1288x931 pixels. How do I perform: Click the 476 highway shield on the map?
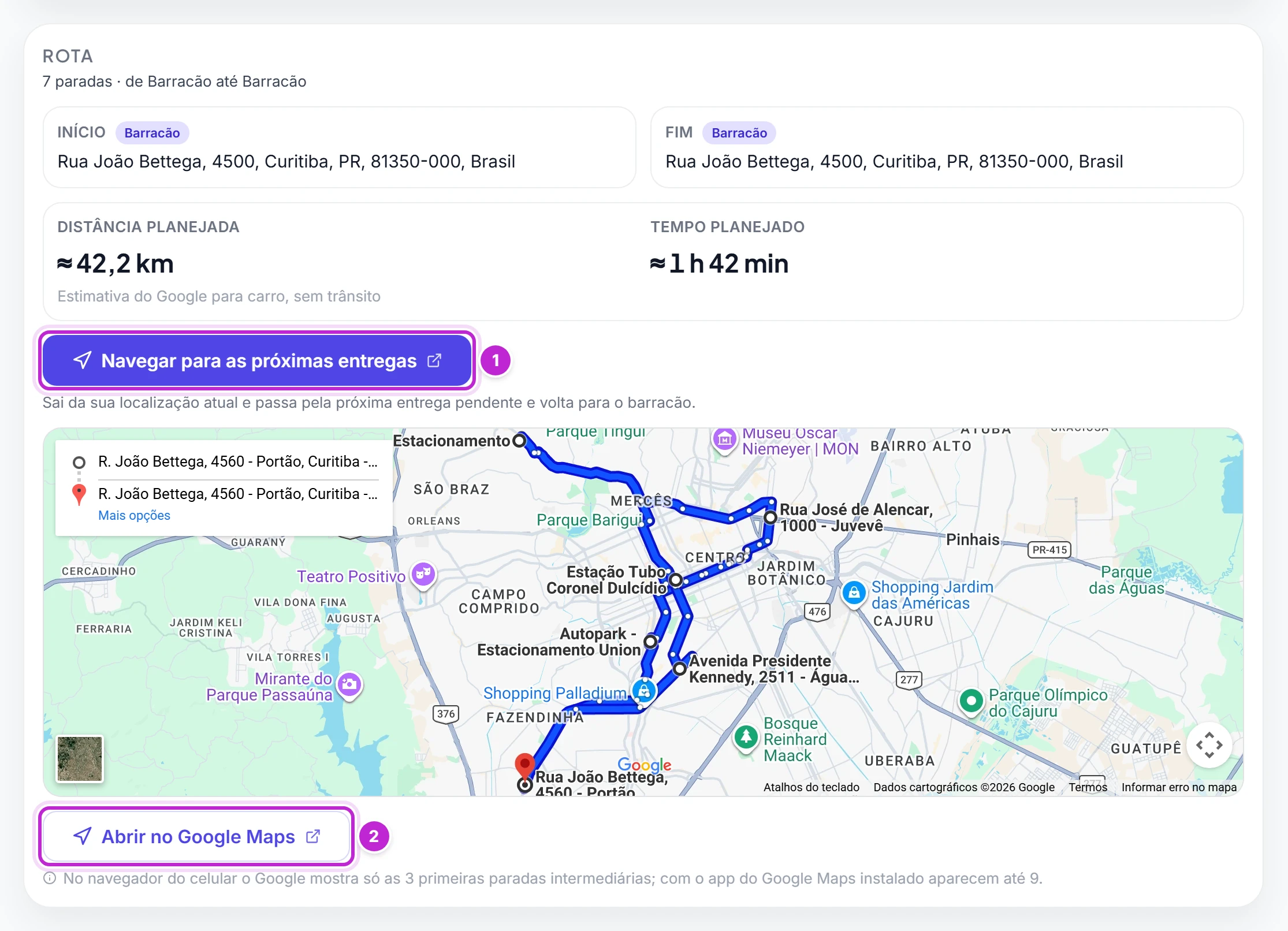(x=817, y=612)
